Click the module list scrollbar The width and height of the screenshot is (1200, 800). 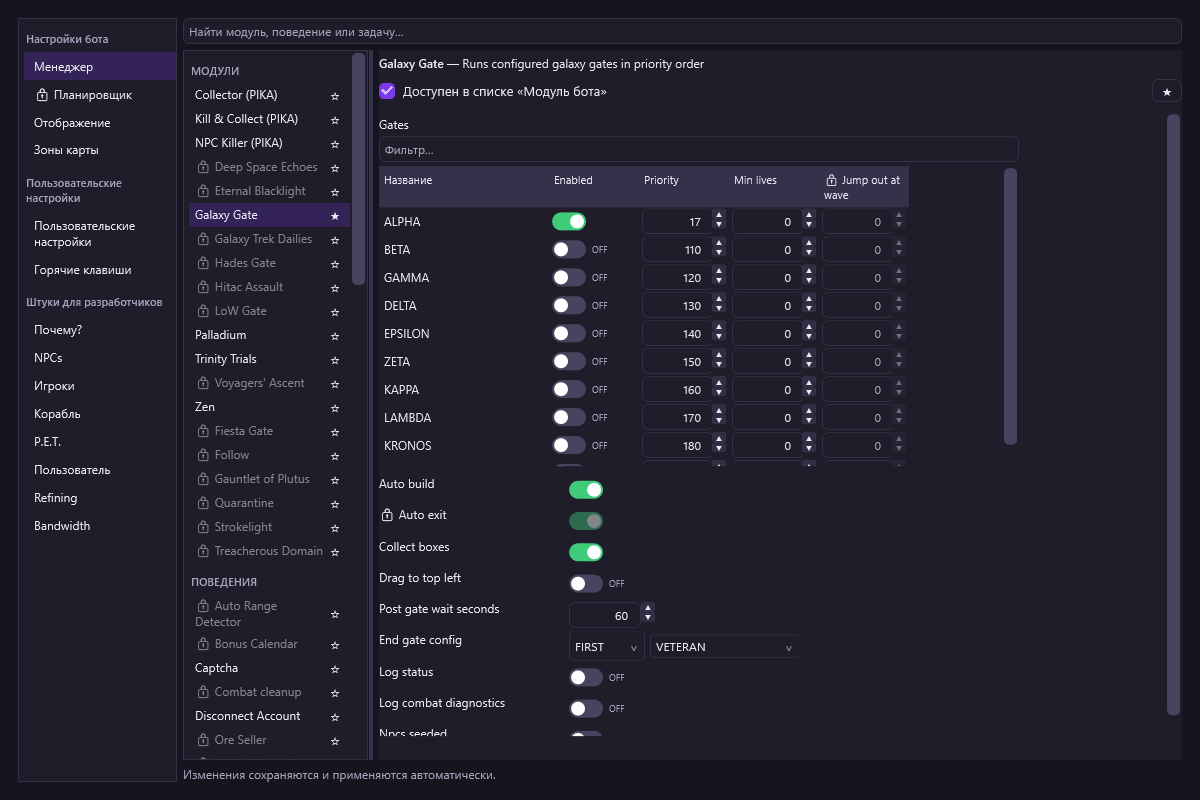(x=358, y=169)
